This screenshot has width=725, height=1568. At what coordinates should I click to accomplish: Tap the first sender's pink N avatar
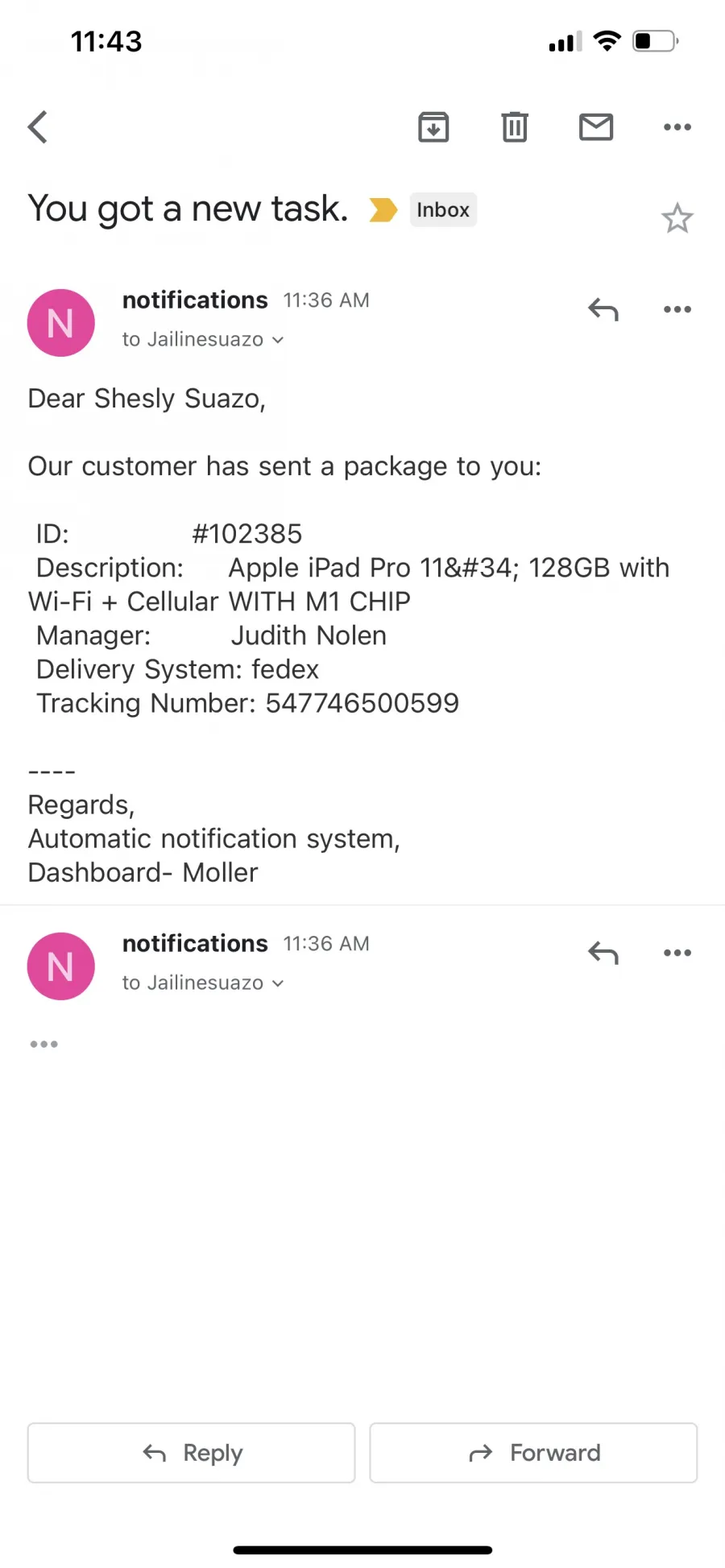tap(61, 323)
